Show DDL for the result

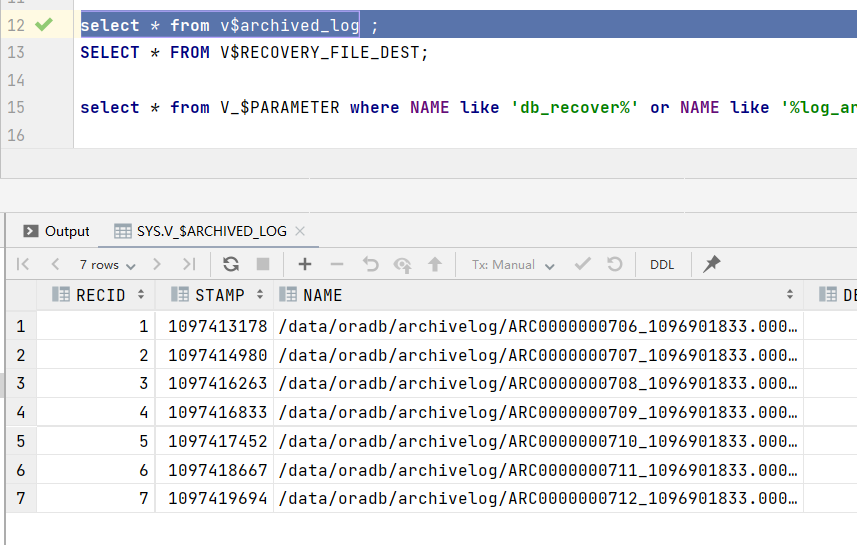coord(662,265)
